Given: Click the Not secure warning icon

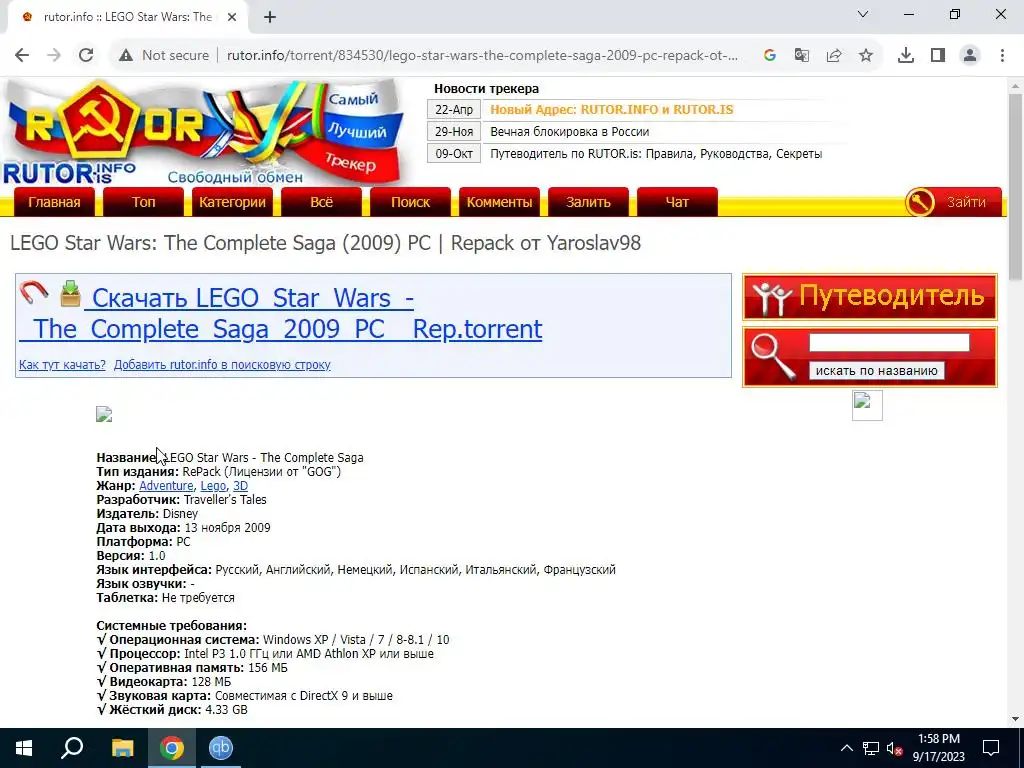Looking at the screenshot, I should click(x=126, y=56).
